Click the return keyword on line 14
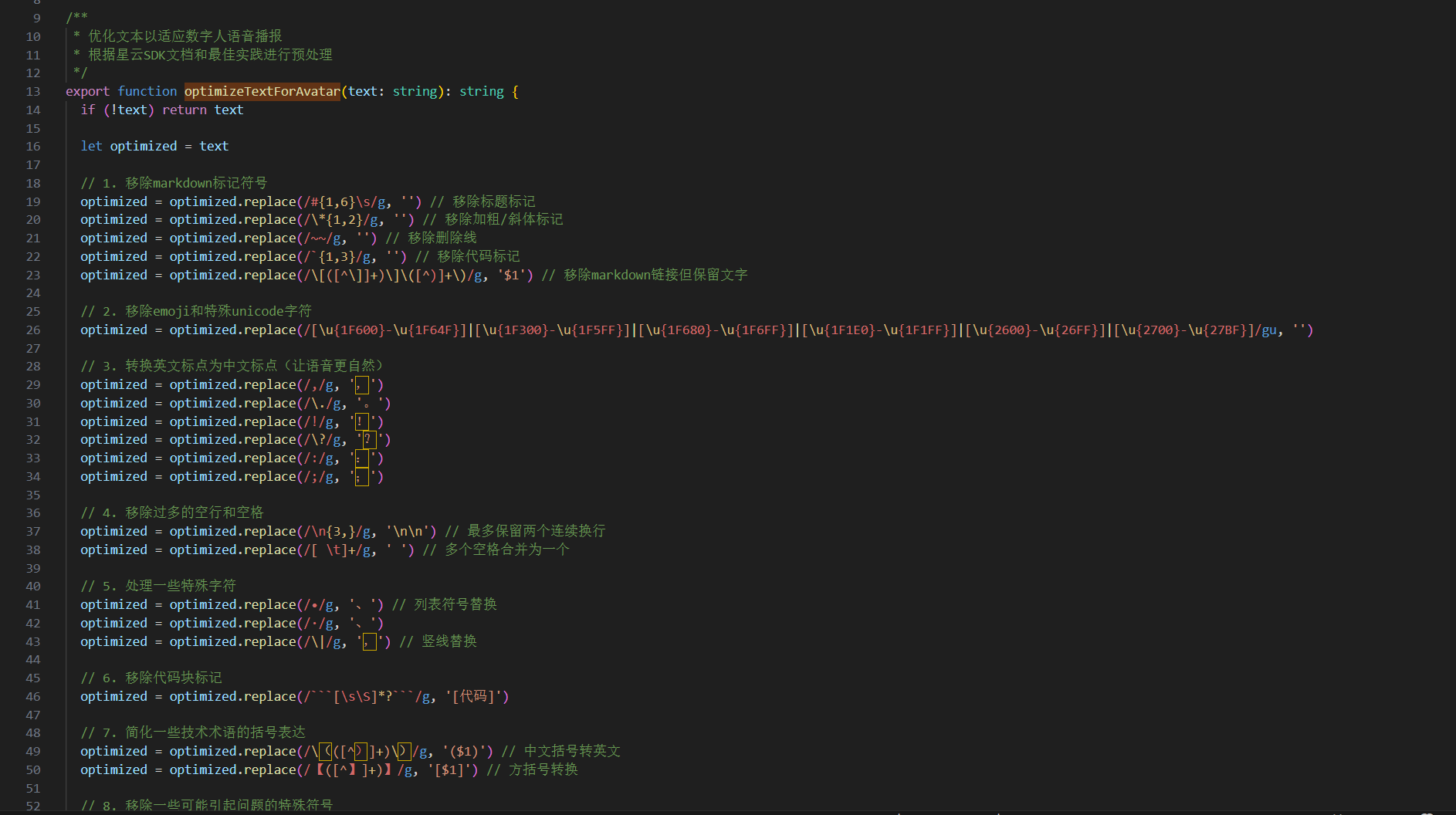This screenshot has width=1456, height=815. point(185,110)
